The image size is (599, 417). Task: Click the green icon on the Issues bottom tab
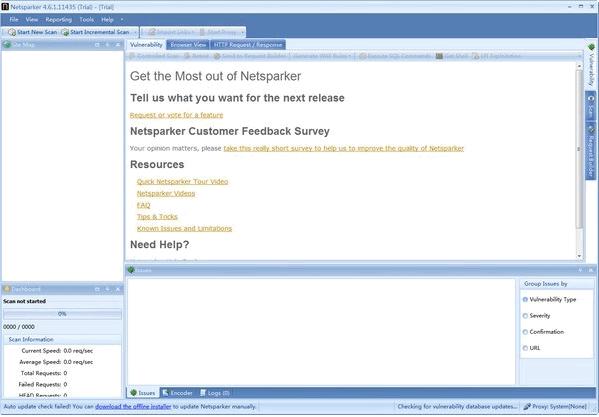click(x=133, y=393)
